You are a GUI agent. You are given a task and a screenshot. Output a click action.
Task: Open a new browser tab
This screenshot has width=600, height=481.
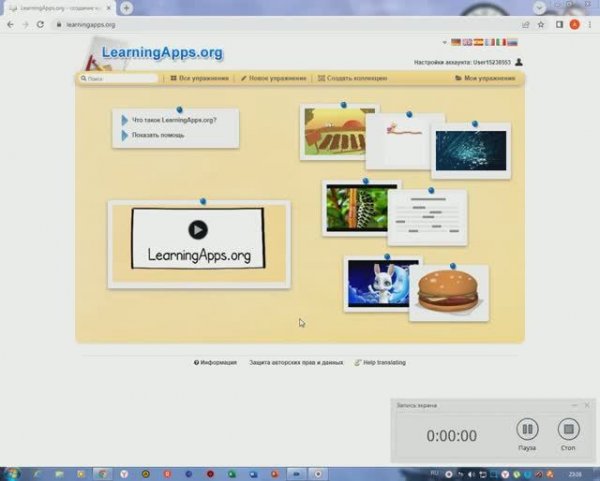126,8
